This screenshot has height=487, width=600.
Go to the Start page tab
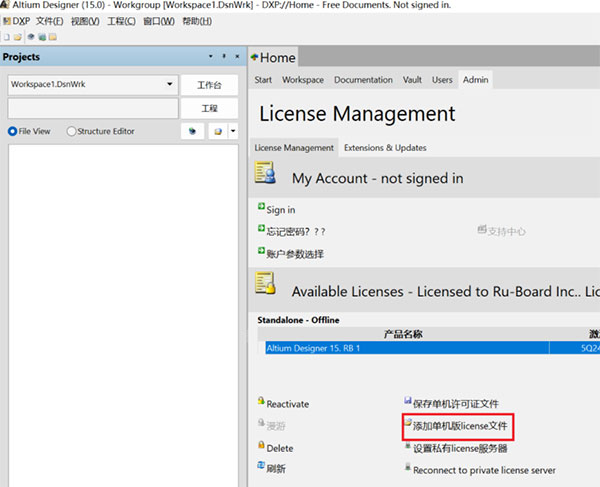[x=263, y=80]
